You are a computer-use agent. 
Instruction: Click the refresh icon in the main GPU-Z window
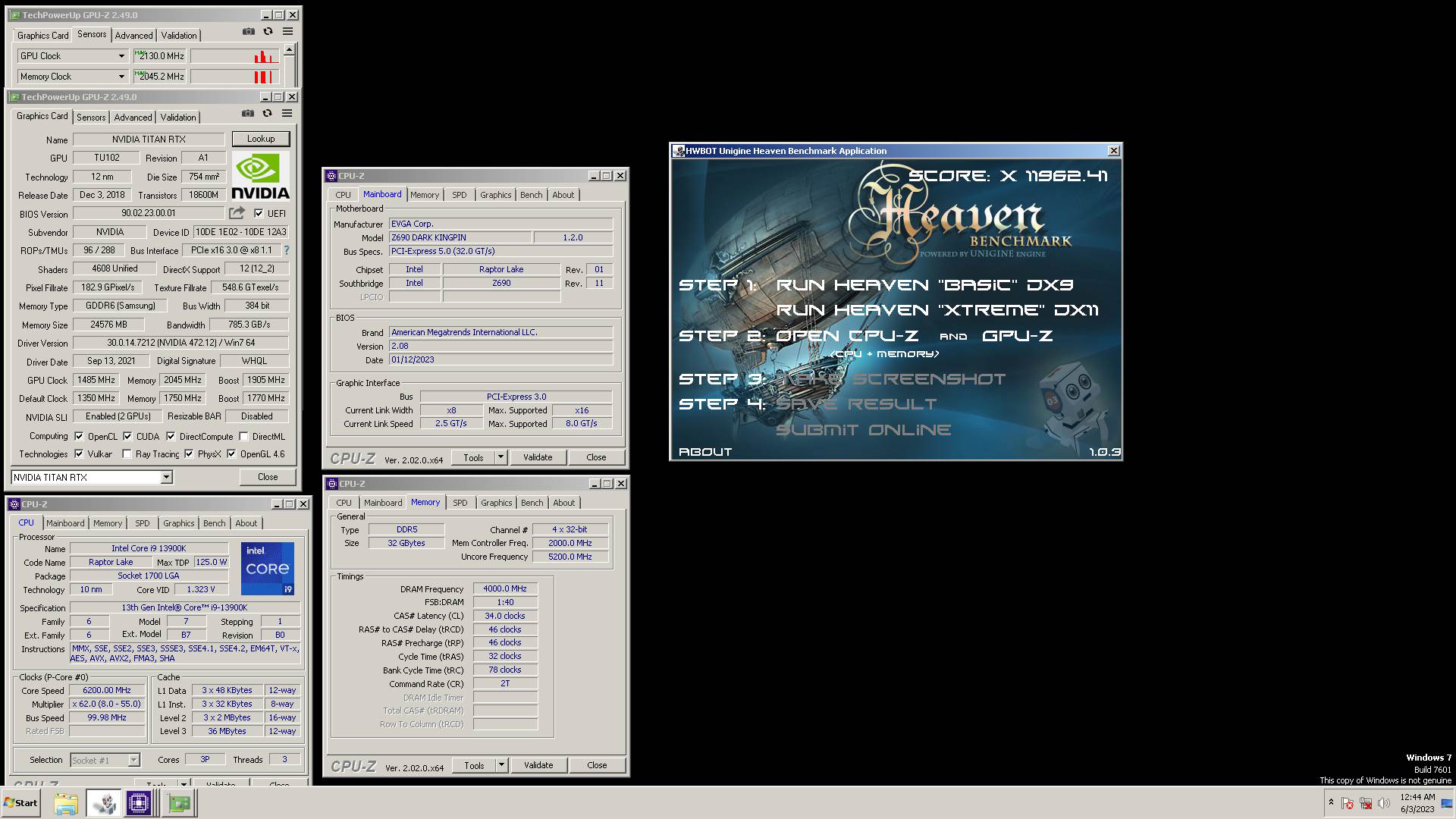pos(267,114)
